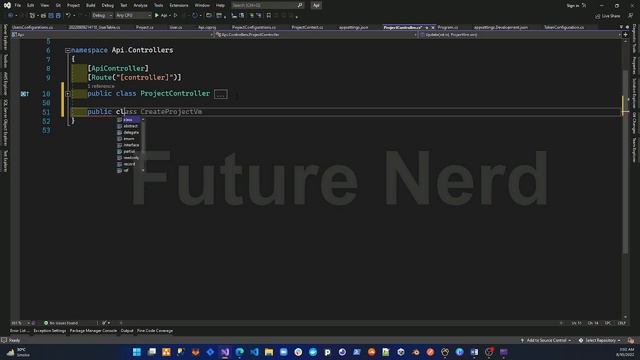640x360 pixels.
Task: Click the collapsed code ellipsis box
Action: (220, 94)
